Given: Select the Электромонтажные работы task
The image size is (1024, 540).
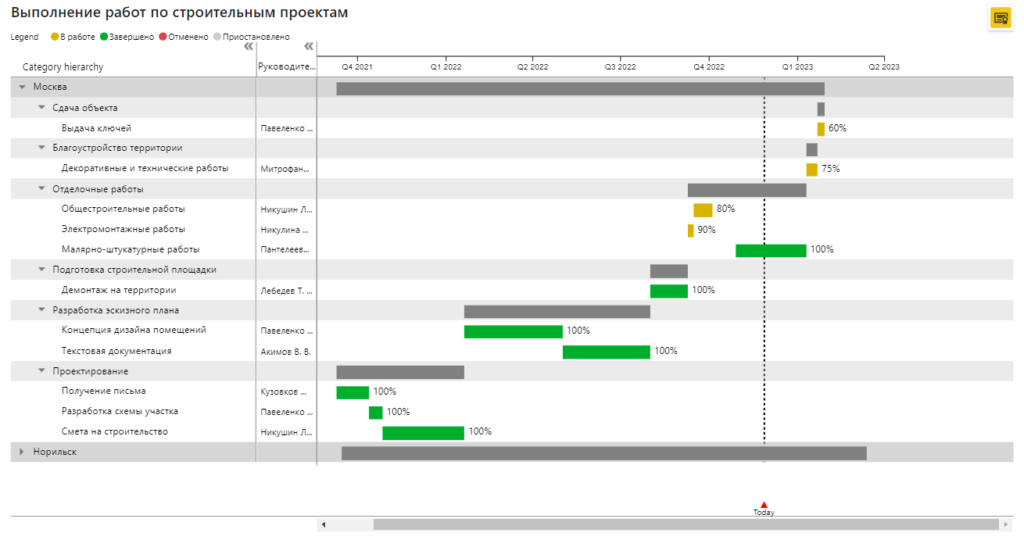Looking at the screenshot, I should (x=123, y=229).
